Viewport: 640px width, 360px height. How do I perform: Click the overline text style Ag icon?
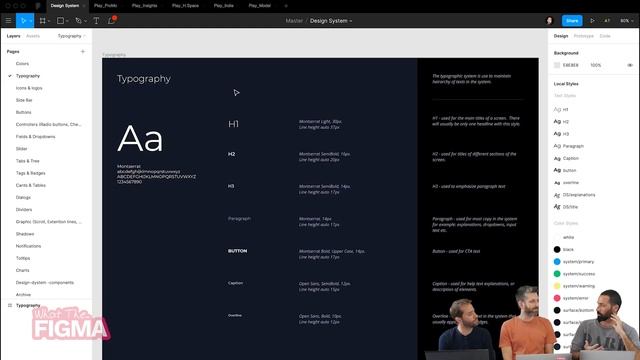pos(557,182)
